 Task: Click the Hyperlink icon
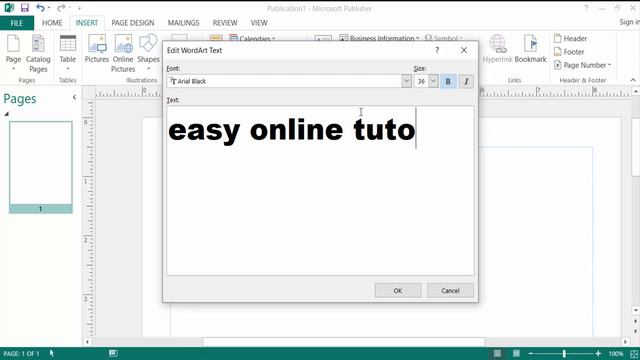coord(497,49)
